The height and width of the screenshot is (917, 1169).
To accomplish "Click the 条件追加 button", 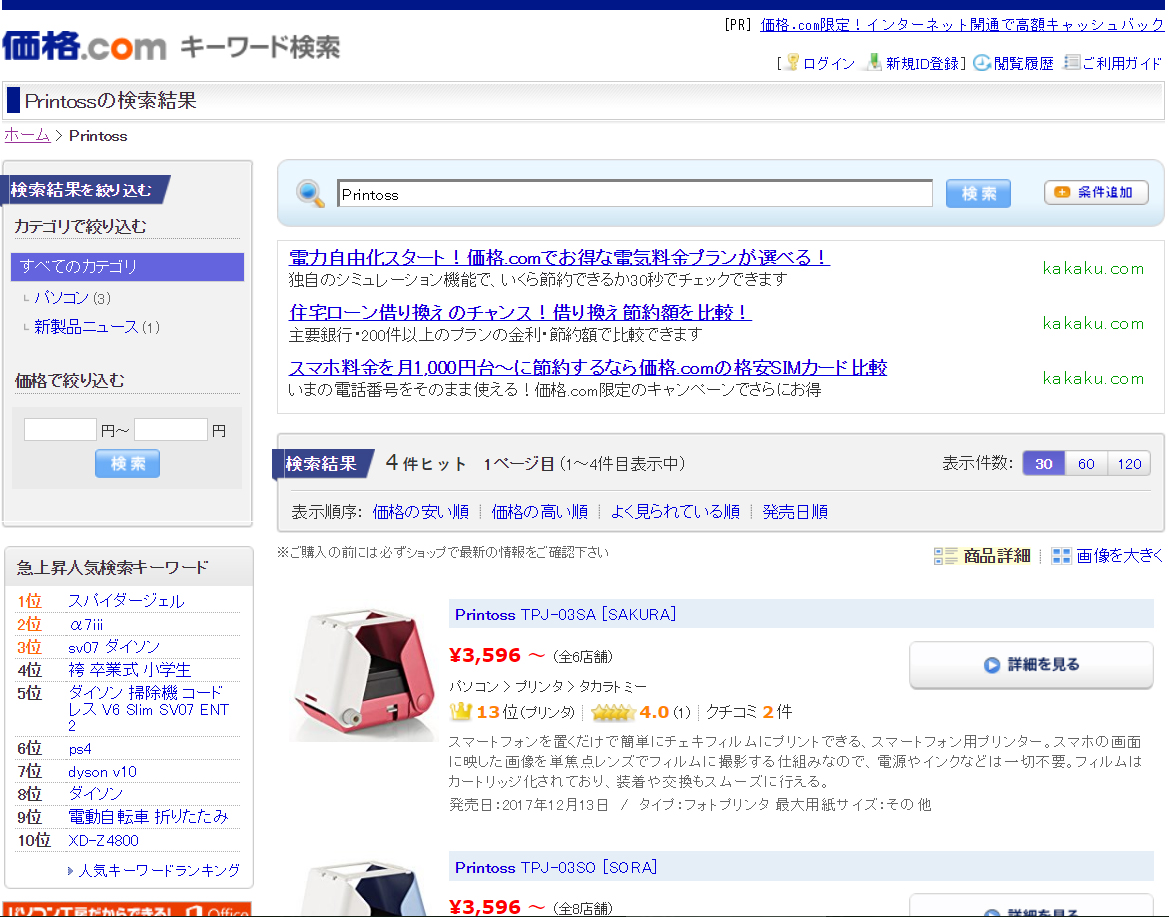I will point(1095,192).
